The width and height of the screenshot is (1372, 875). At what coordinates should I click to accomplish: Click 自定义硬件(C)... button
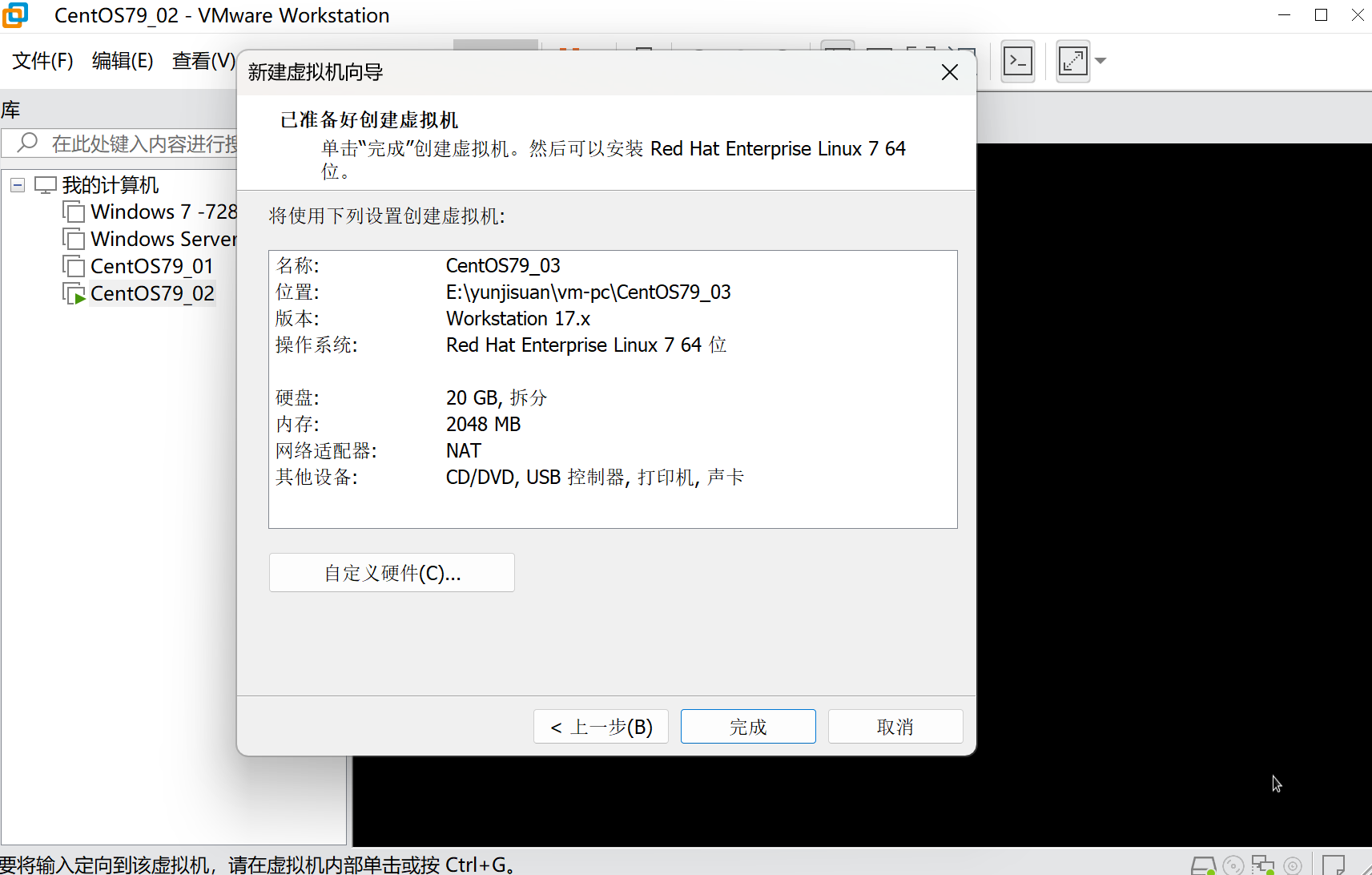[392, 573]
